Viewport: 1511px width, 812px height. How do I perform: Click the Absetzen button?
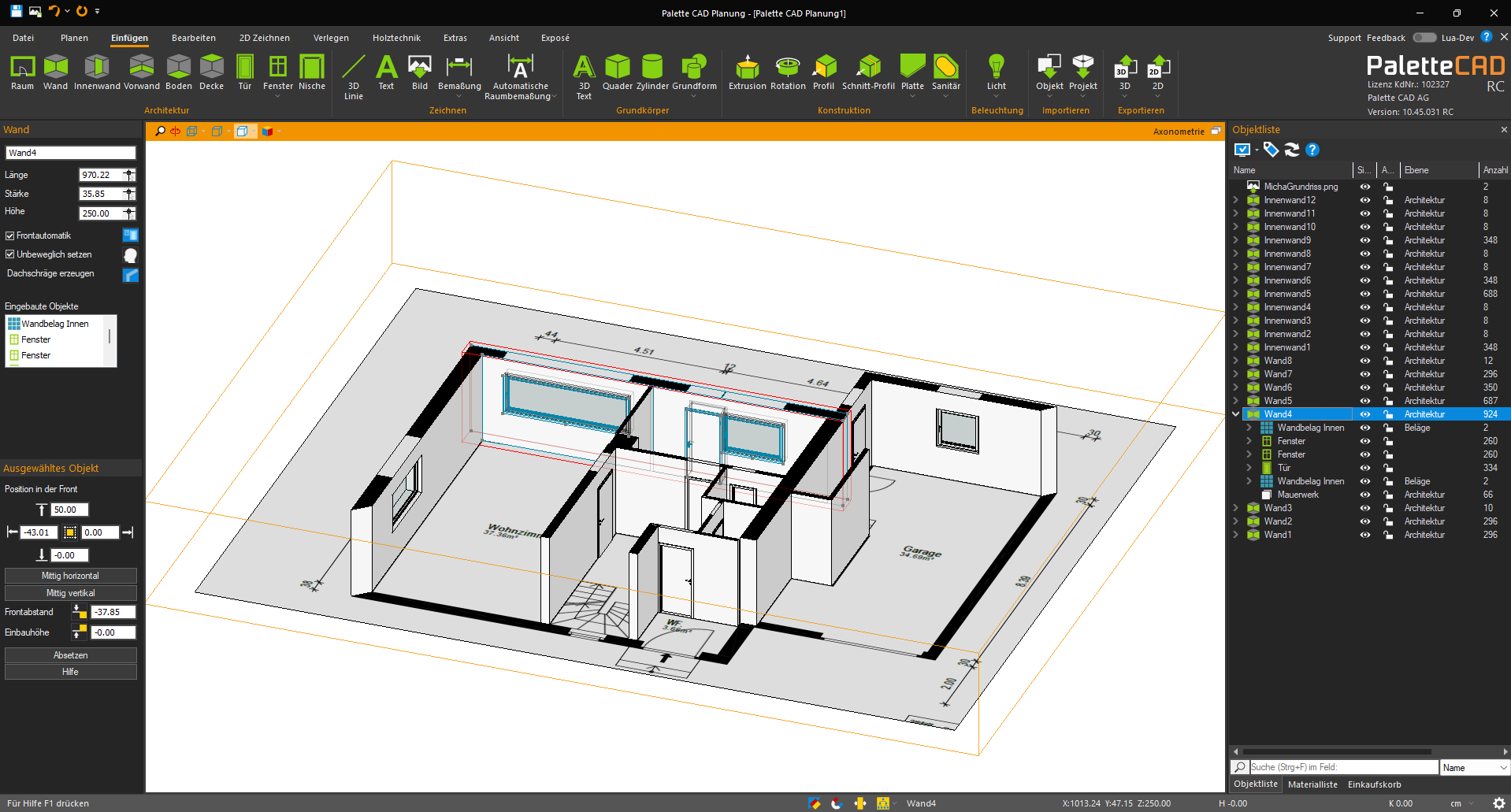click(70, 654)
